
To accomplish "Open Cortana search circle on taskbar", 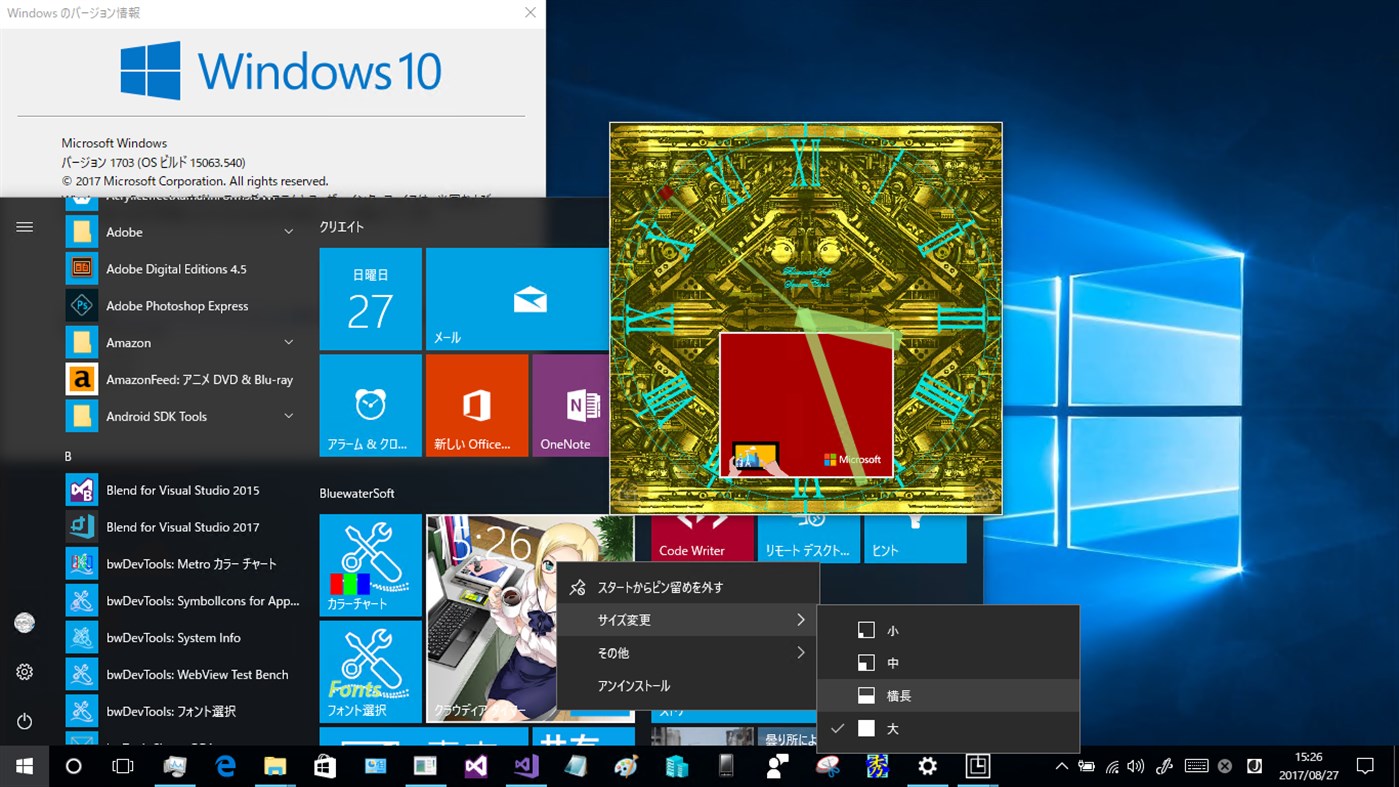I will coord(73,767).
